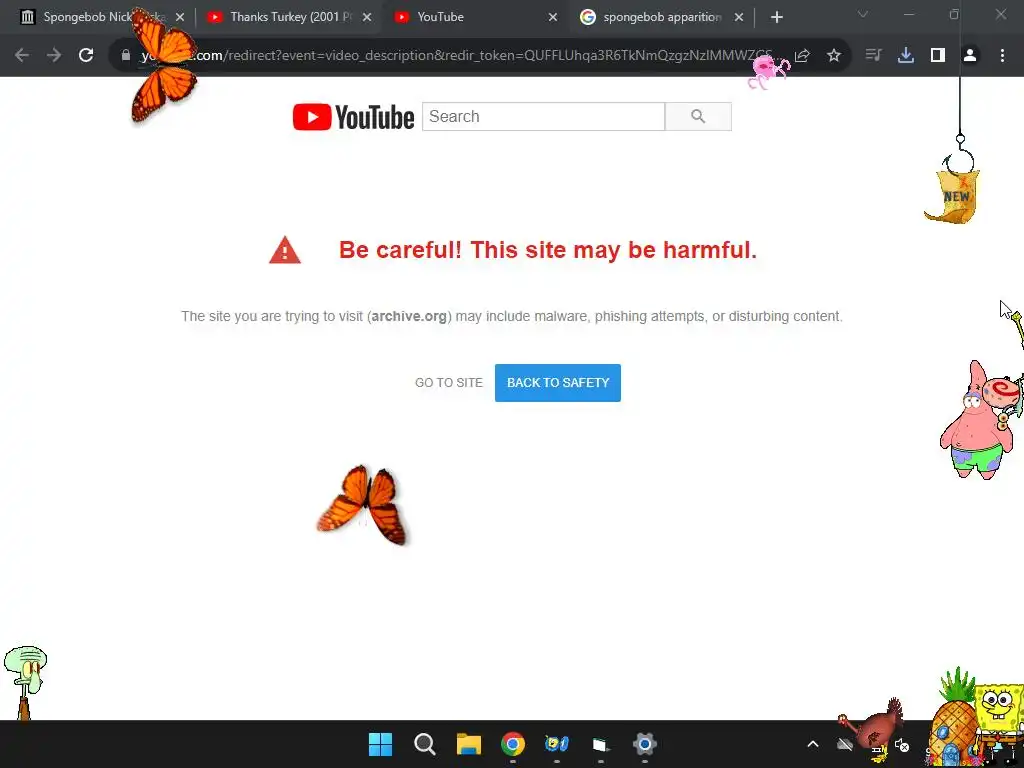
Task: Click the archive.org bold text in warning
Action: point(409,316)
